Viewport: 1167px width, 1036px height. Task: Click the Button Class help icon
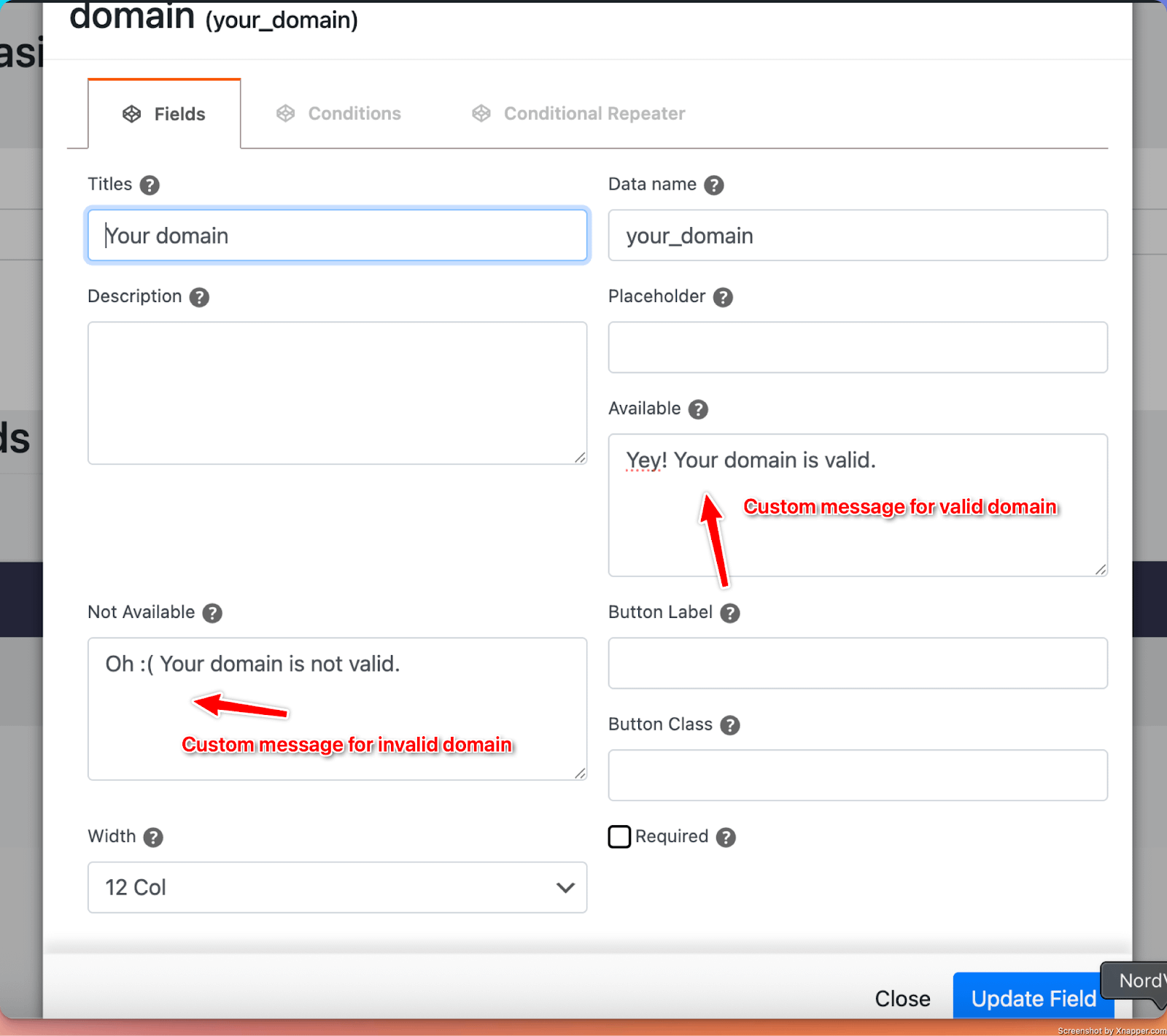[729, 725]
